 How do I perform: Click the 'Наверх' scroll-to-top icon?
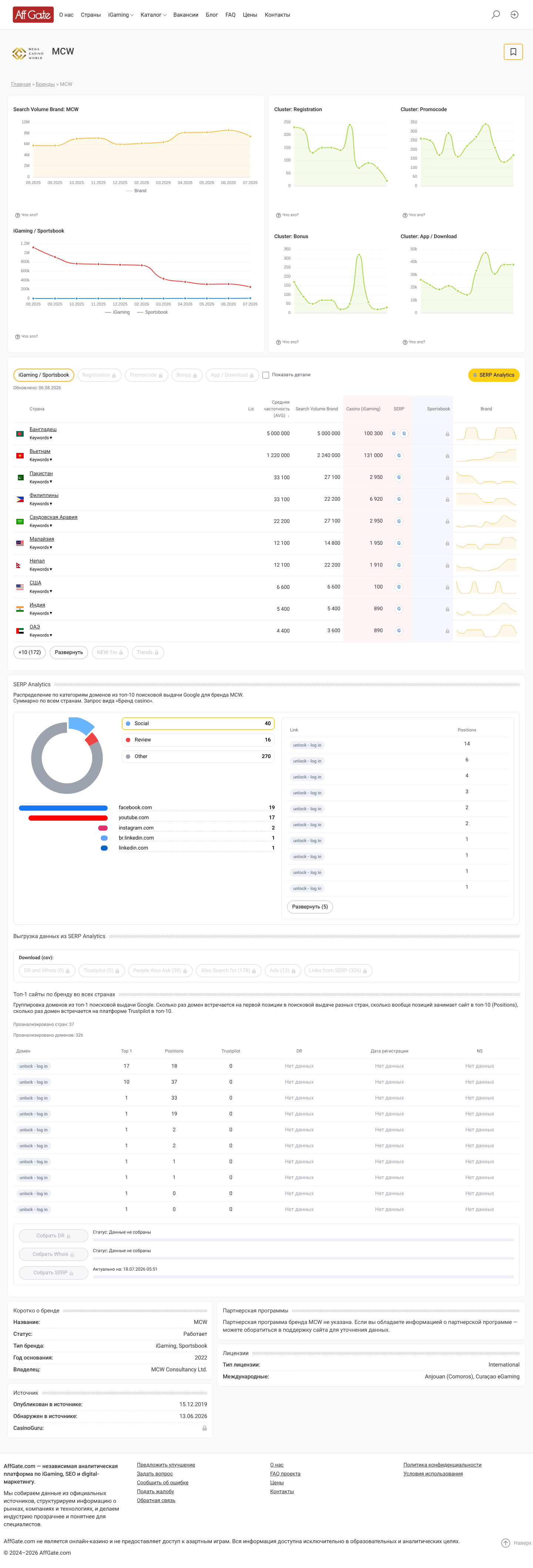(x=506, y=1543)
